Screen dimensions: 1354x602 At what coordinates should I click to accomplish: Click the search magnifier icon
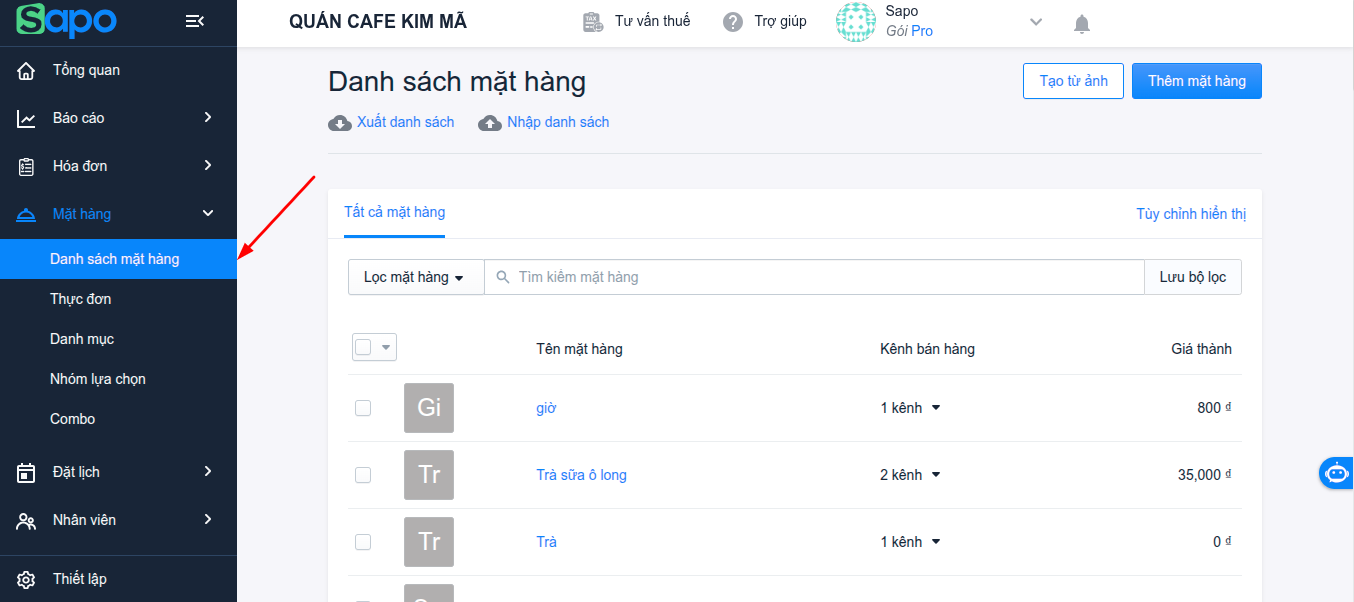click(503, 277)
